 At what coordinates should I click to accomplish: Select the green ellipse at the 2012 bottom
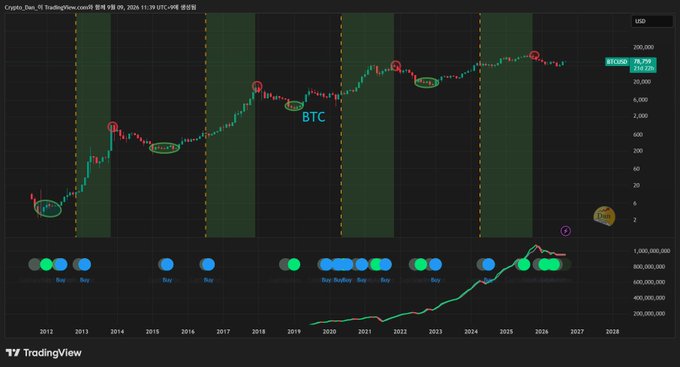48,209
